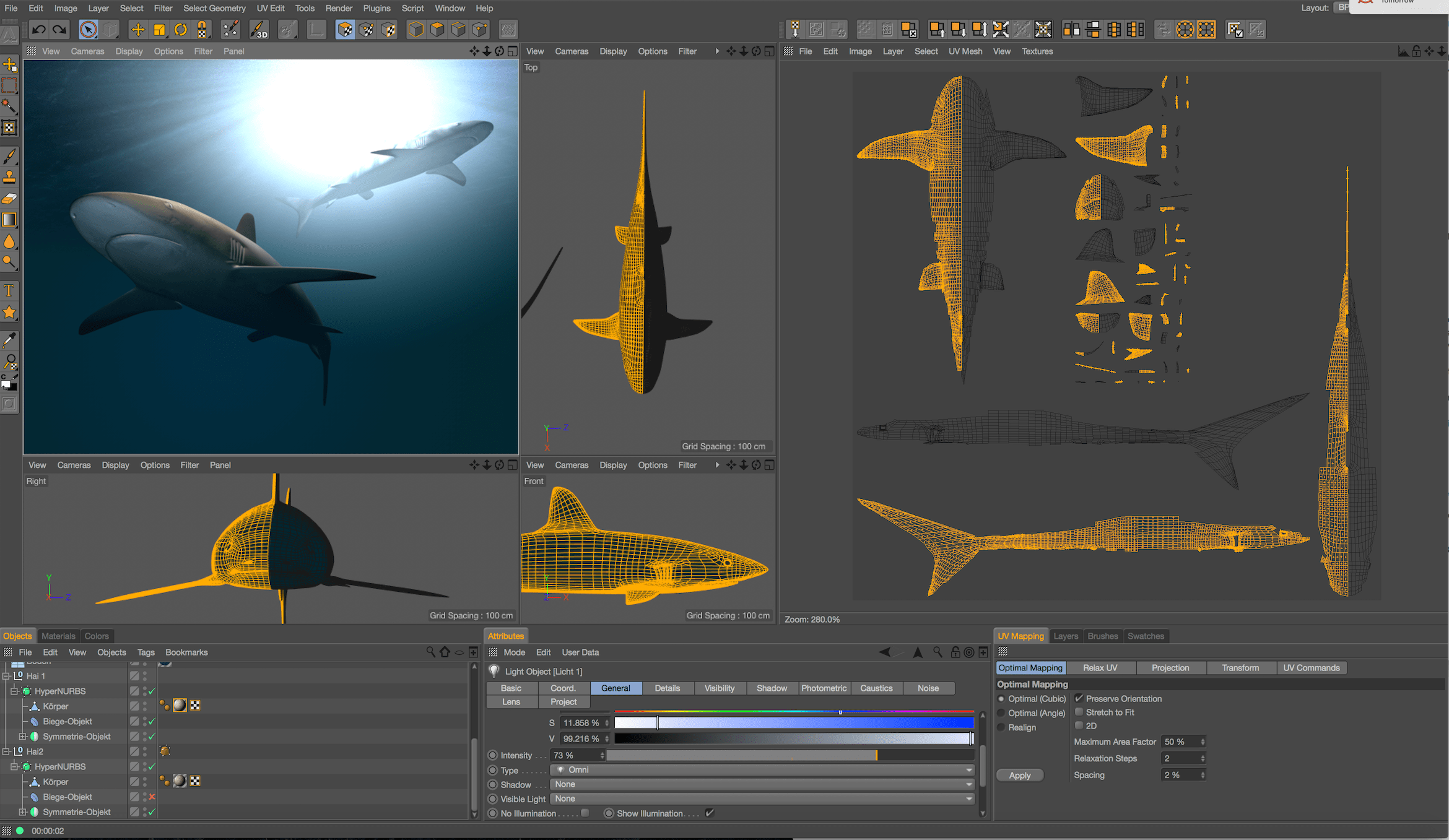Select the Relax UV tab

(1100, 667)
